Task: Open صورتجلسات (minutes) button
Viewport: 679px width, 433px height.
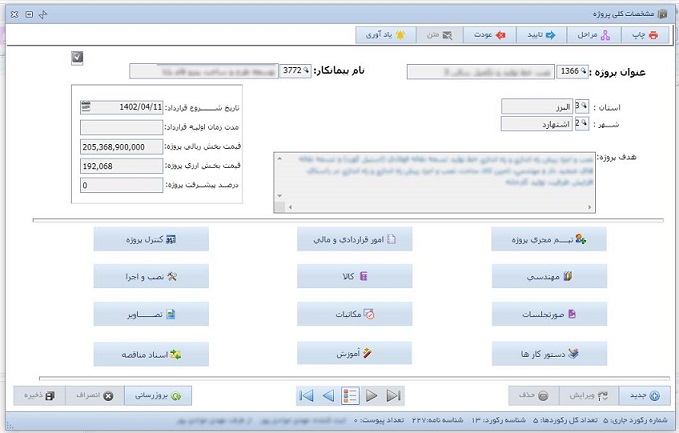Action: (x=549, y=314)
